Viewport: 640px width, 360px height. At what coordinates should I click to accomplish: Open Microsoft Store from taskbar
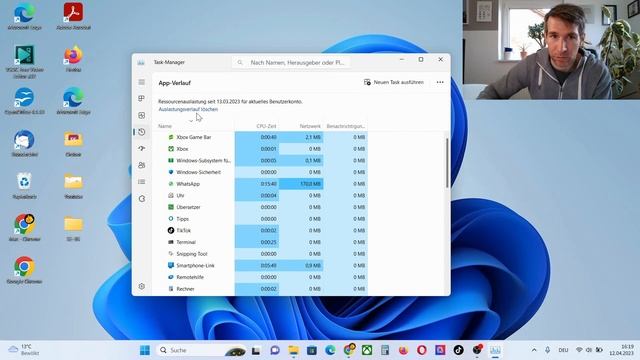click(x=312, y=350)
